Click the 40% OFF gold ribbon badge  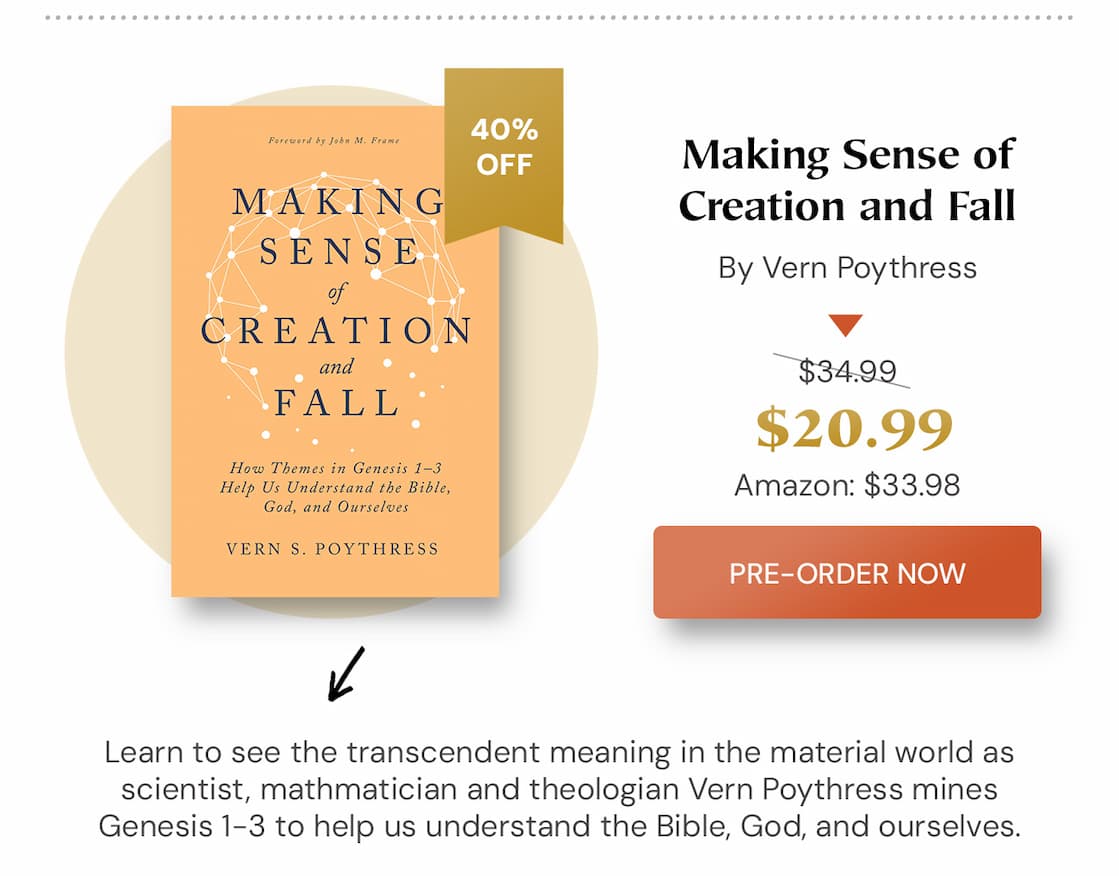pyautogui.click(x=504, y=150)
